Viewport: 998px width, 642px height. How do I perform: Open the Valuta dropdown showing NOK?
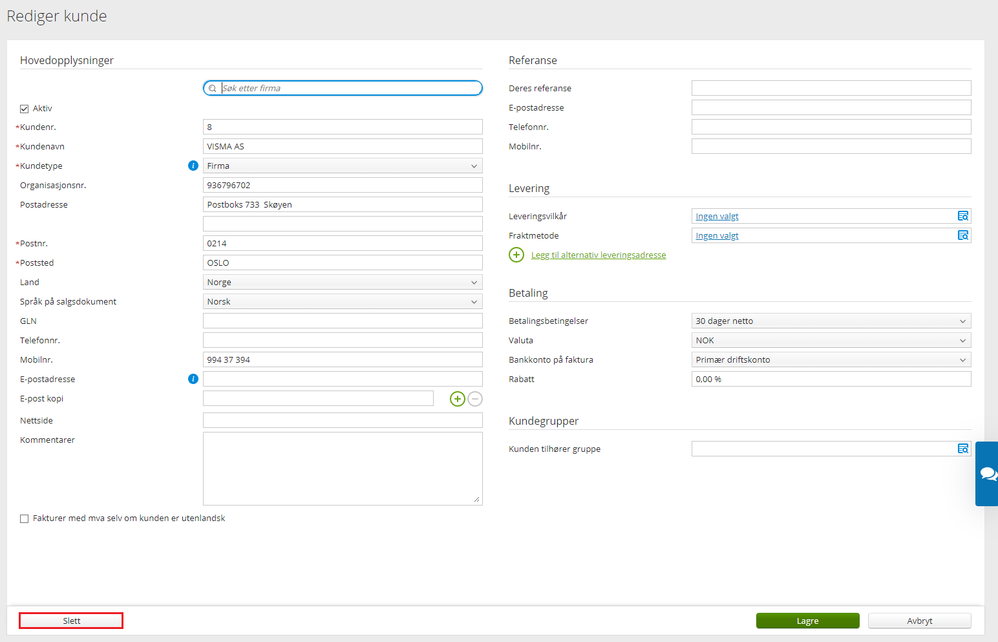pos(831,340)
